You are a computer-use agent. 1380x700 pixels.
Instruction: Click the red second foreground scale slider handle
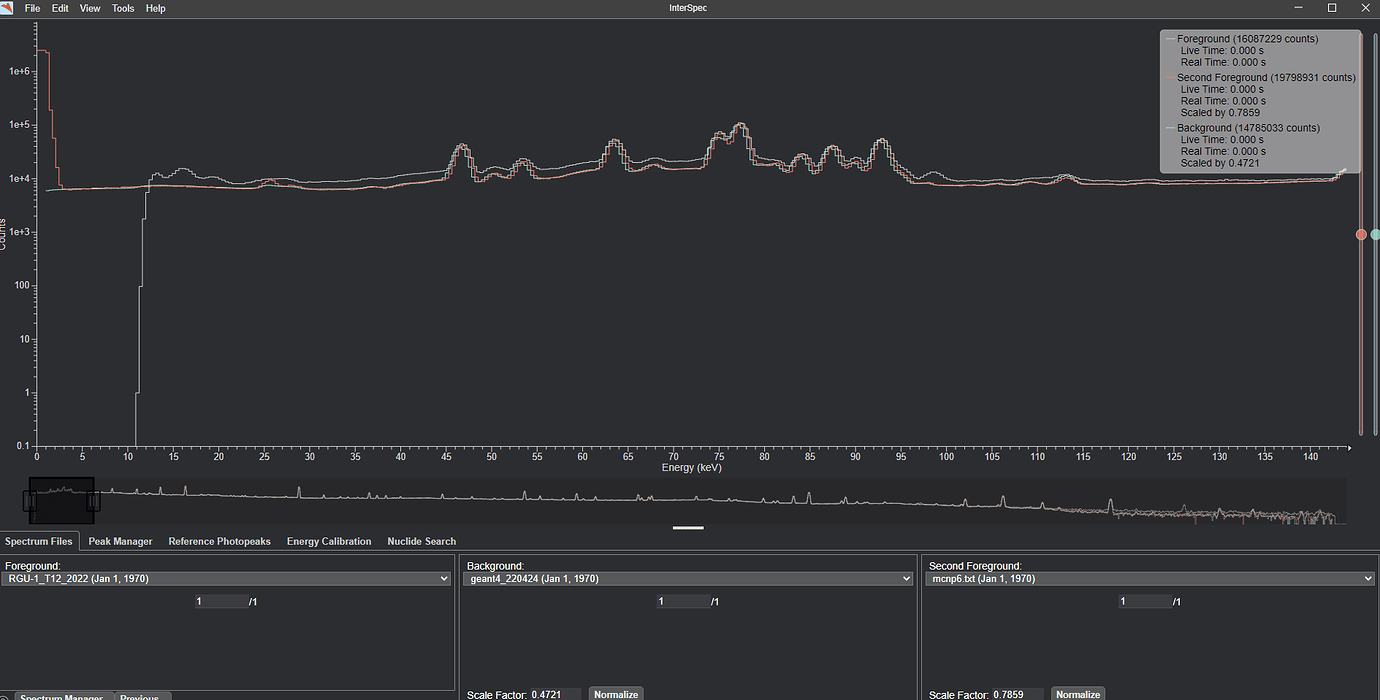point(1361,234)
